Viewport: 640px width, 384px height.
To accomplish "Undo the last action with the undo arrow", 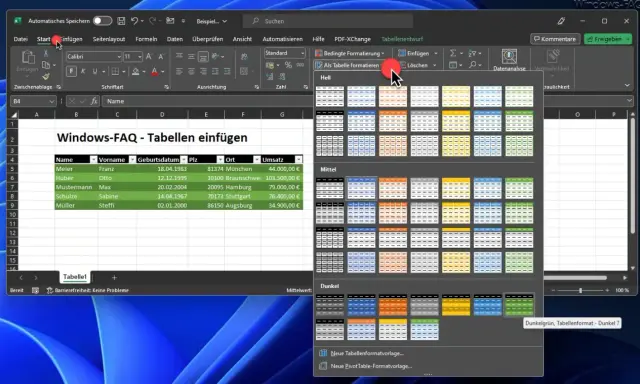I will click(x=134, y=21).
